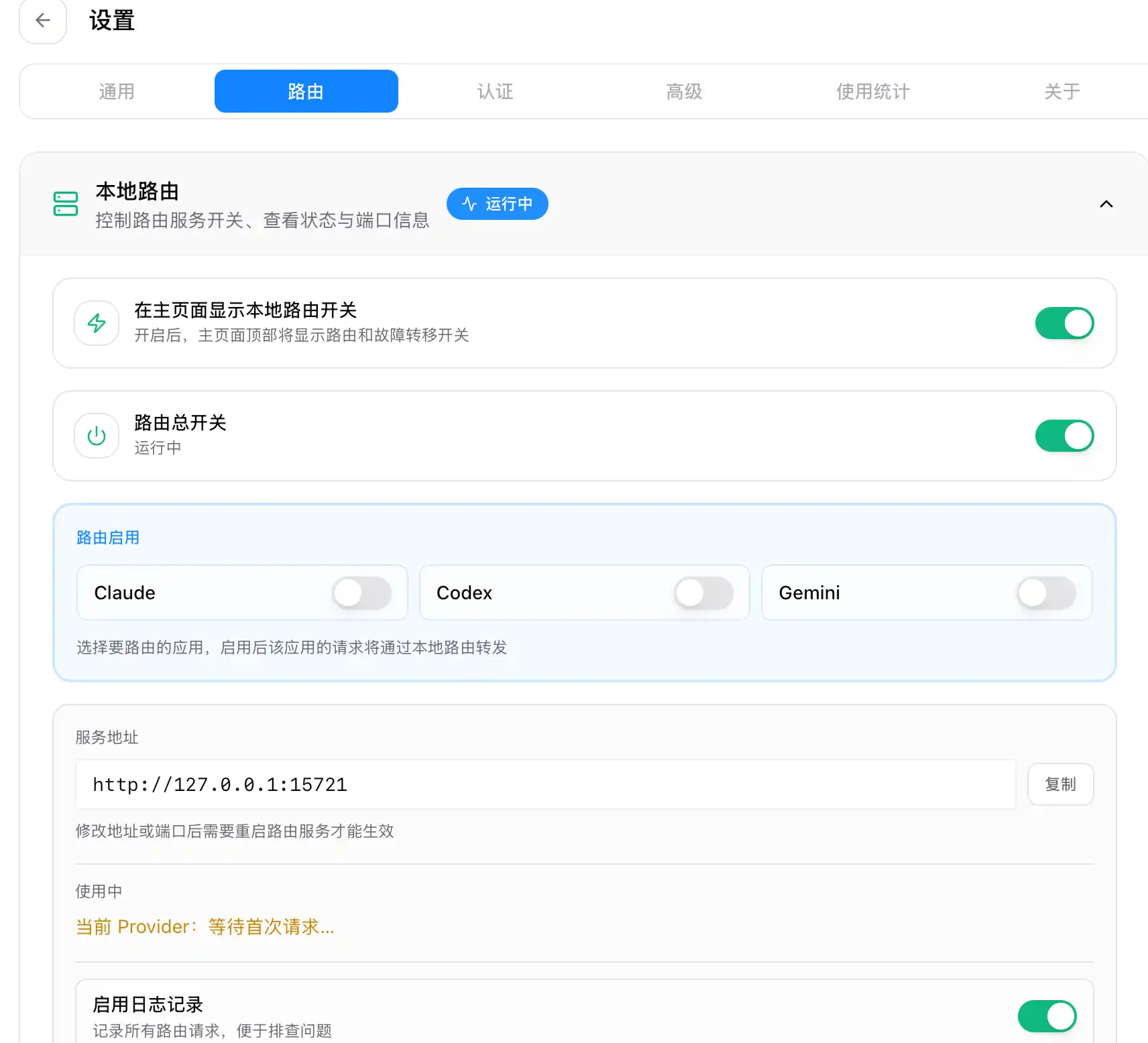Enable routing for Claude

tap(362, 593)
